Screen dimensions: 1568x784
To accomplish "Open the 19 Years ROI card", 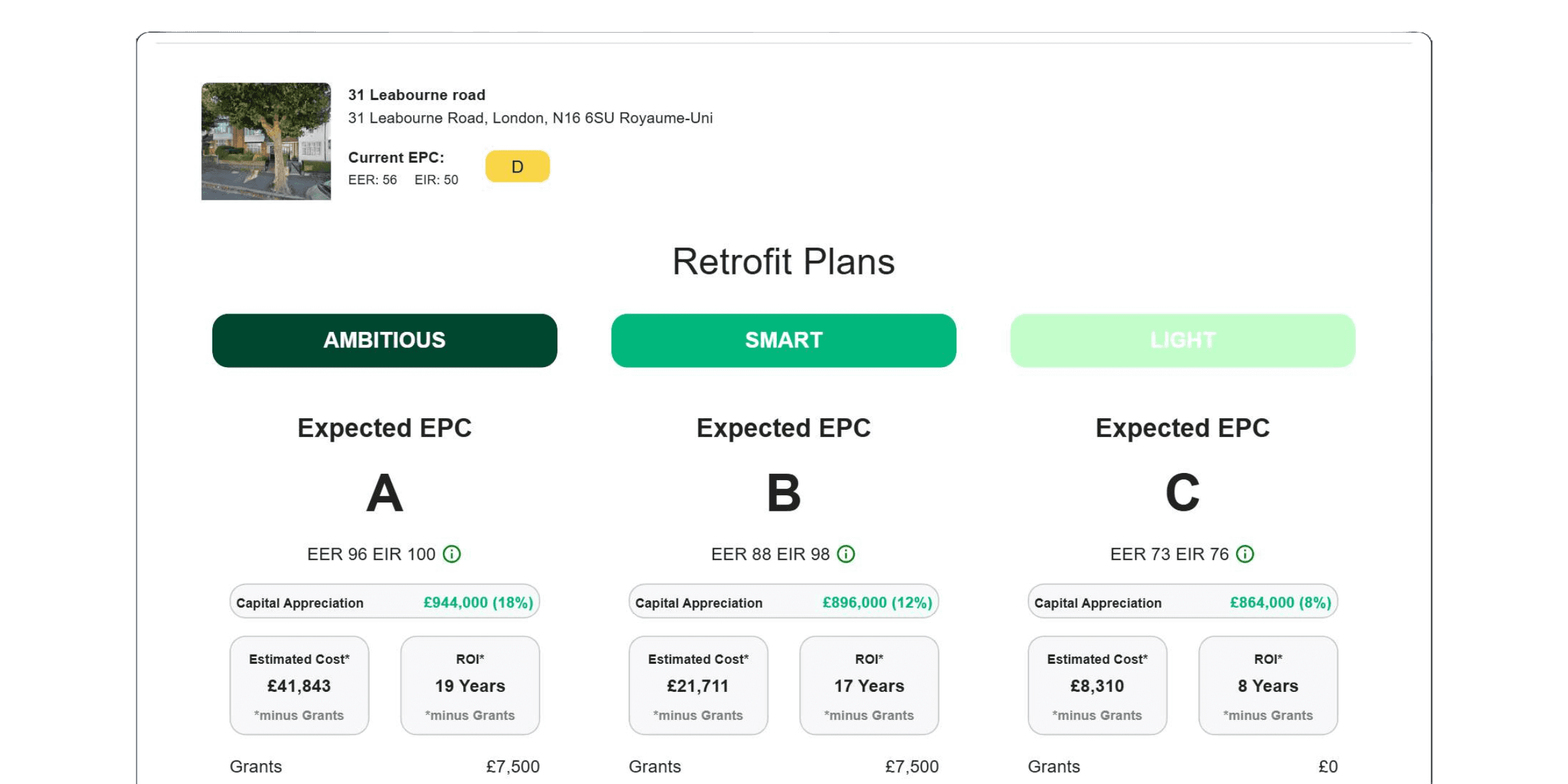I will (x=470, y=685).
